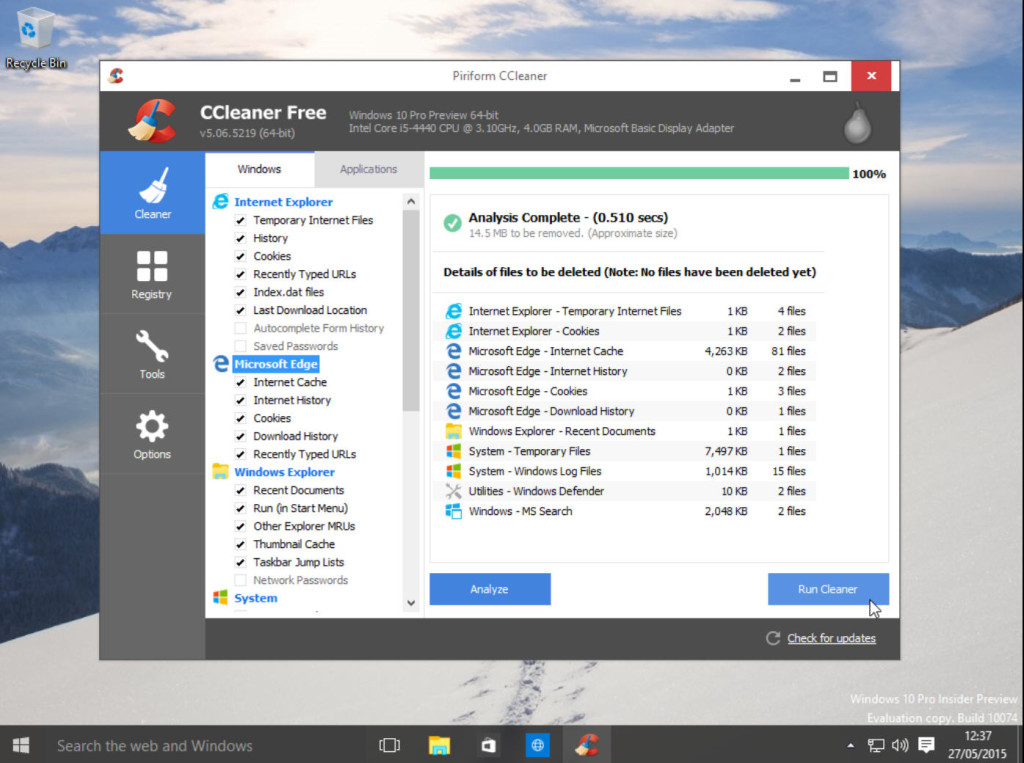Open the Cleaner section in sidebar

[x=152, y=193]
